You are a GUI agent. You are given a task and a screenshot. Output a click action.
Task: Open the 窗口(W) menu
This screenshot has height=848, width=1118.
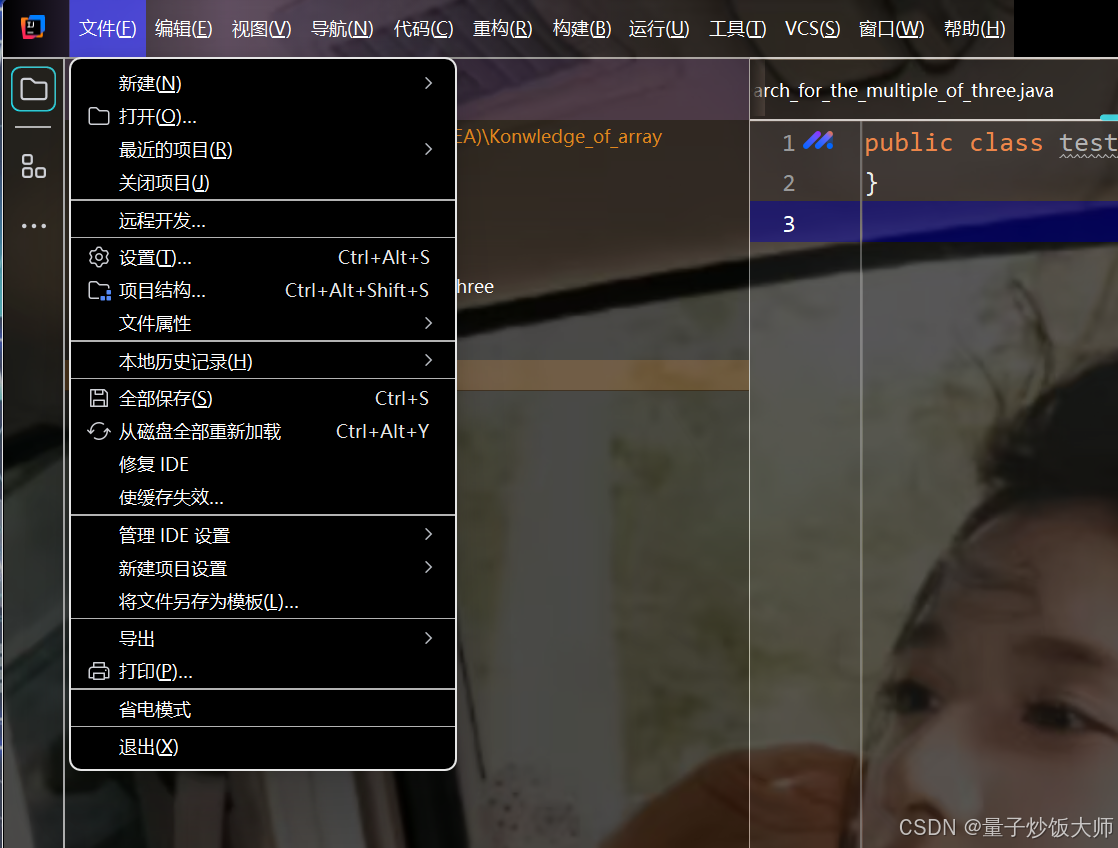pyautogui.click(x=891, y=29)
